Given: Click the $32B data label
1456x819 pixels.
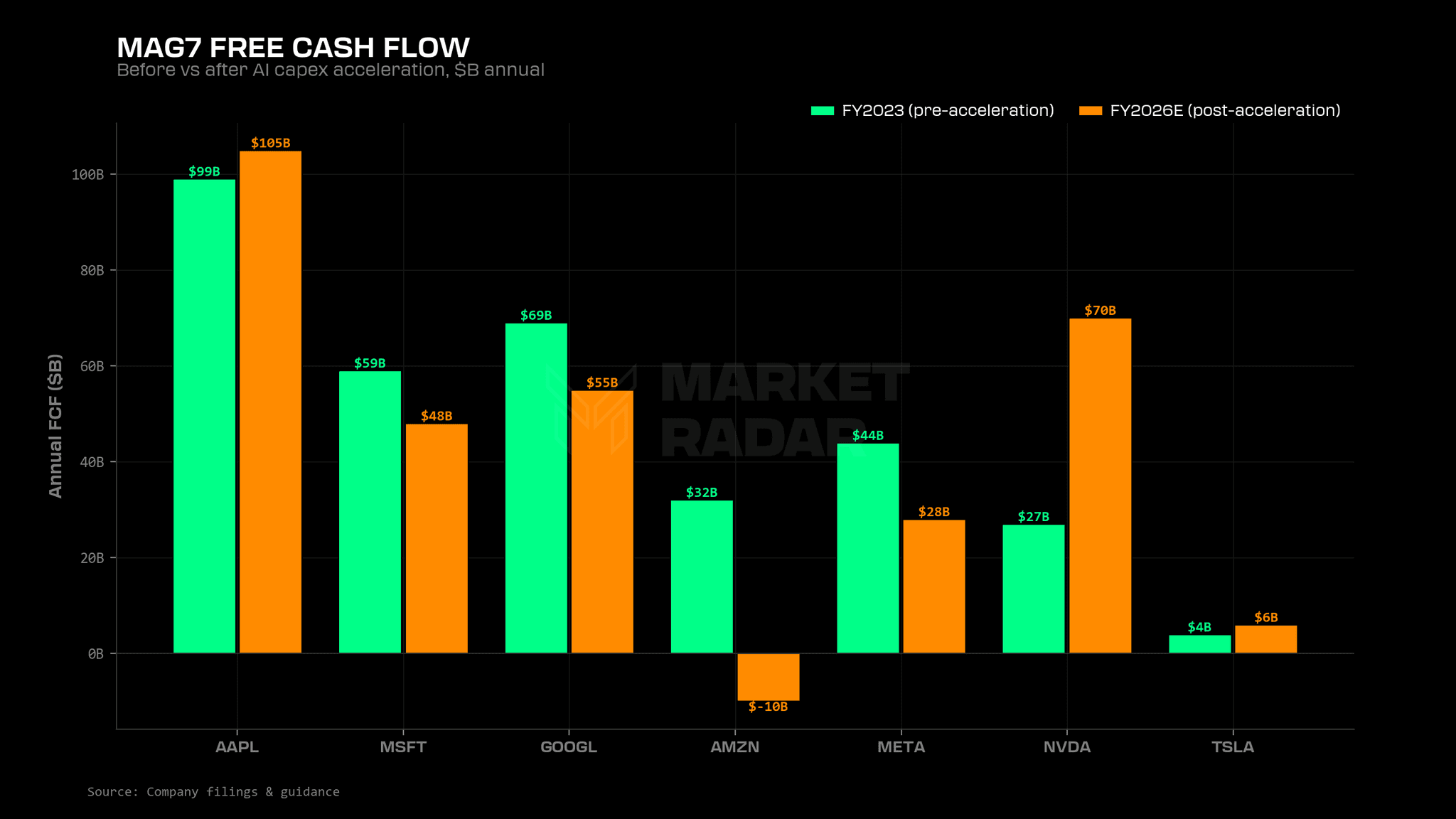Looking at the screenshot, I should [702, 492].
